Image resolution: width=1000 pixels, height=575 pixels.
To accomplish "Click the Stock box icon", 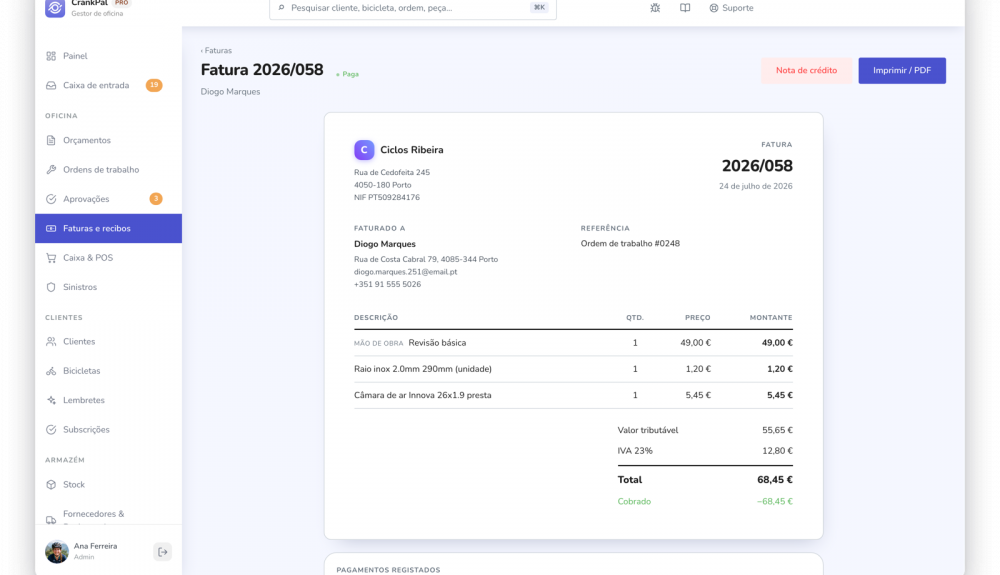I will [51, 484].
